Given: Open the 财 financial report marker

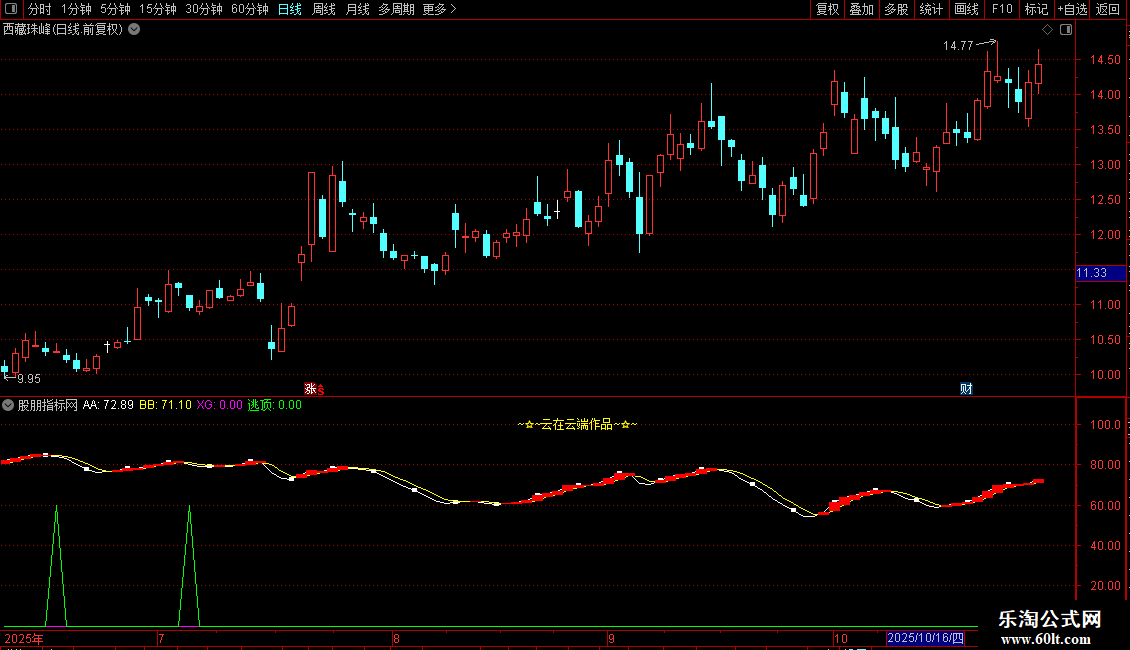Looking at the screenshot, I should pos(966,388).
